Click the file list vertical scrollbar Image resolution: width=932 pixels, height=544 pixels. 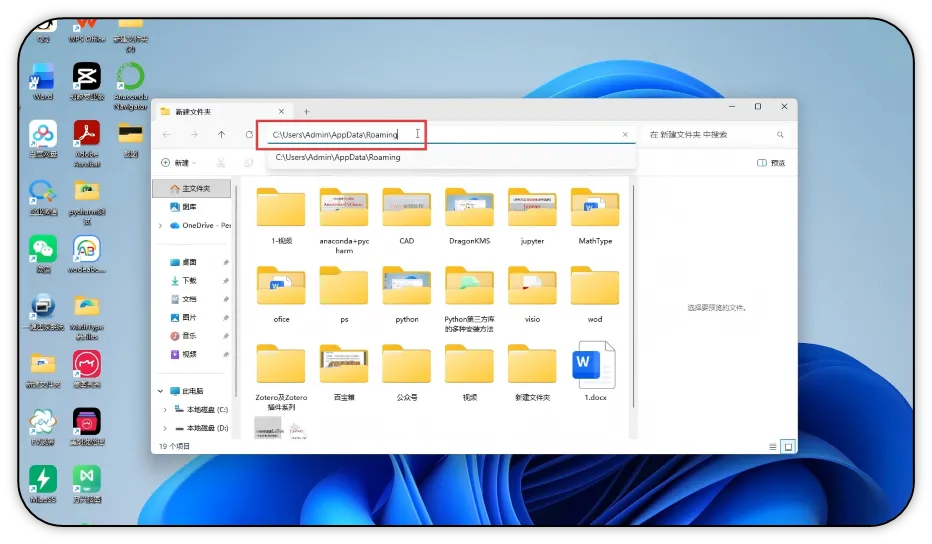[x=633, y=297]
